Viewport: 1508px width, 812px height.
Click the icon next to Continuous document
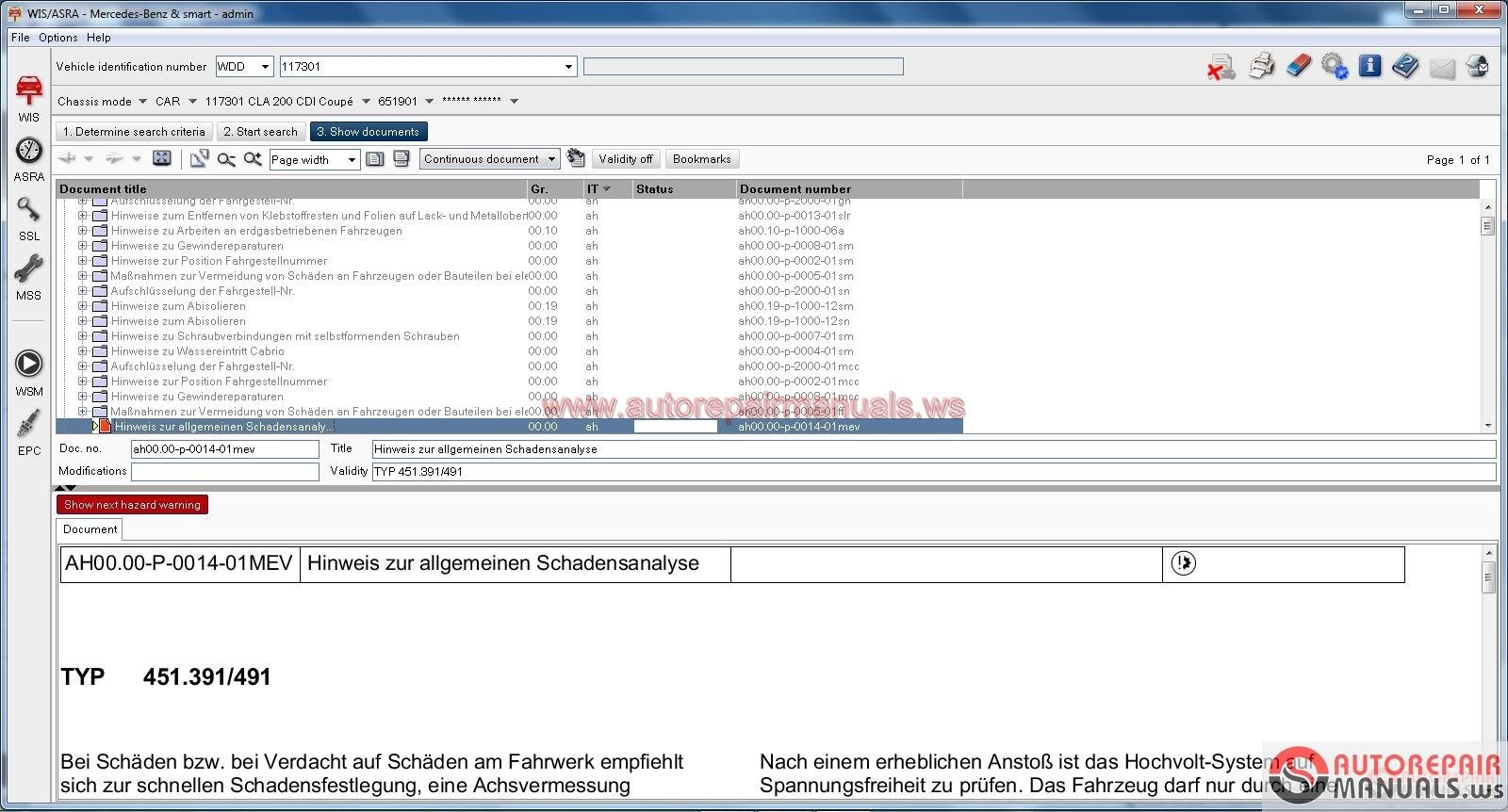(576, 158)
